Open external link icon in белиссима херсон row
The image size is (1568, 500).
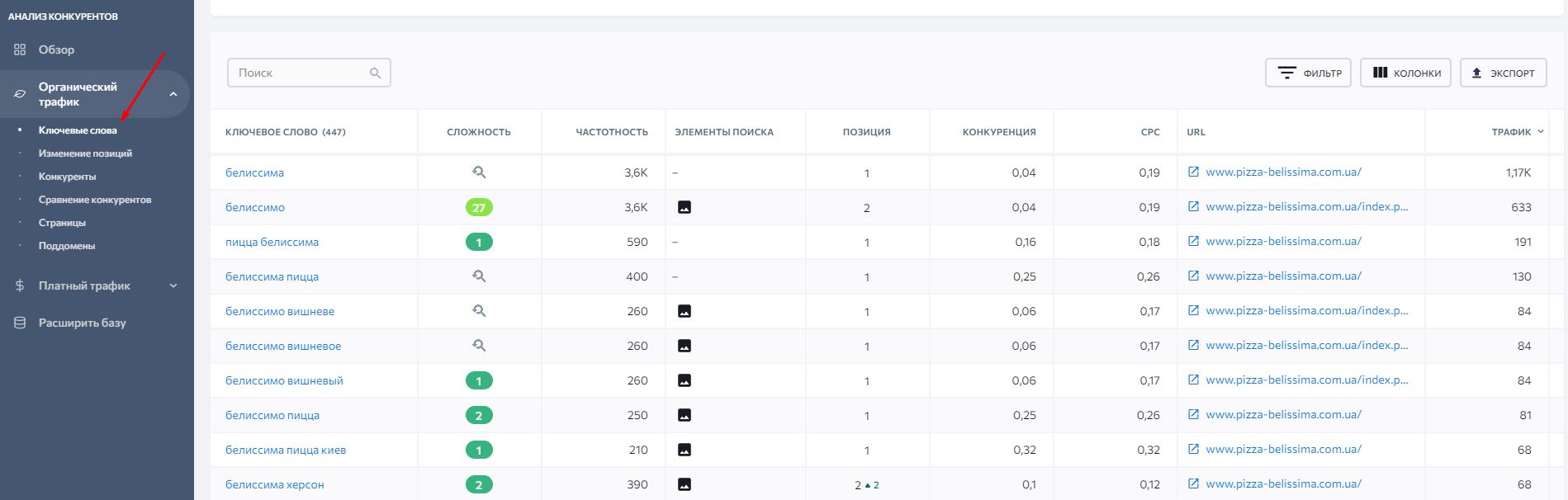tap(1193, 484)
